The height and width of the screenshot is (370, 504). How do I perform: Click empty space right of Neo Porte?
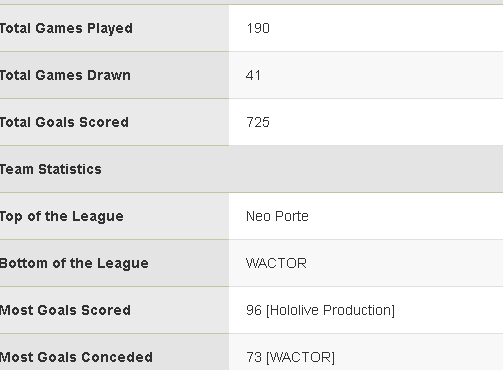[405, 216]
